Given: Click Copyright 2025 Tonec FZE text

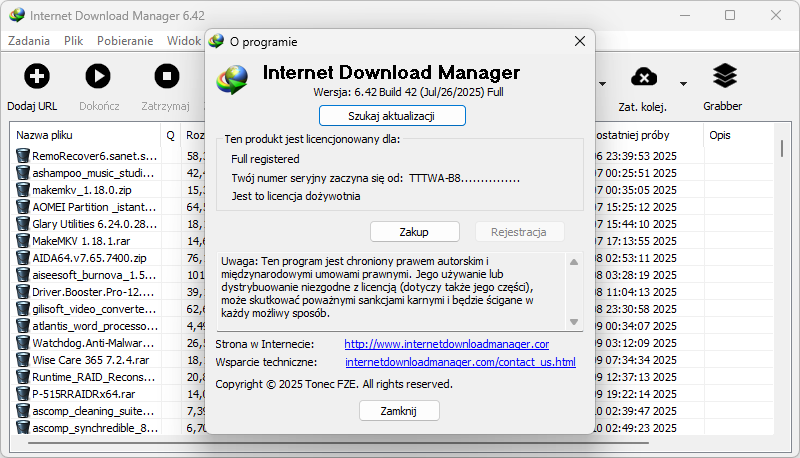Looking at the screenshot, I should pyautogui.click(x=334, y=384).
